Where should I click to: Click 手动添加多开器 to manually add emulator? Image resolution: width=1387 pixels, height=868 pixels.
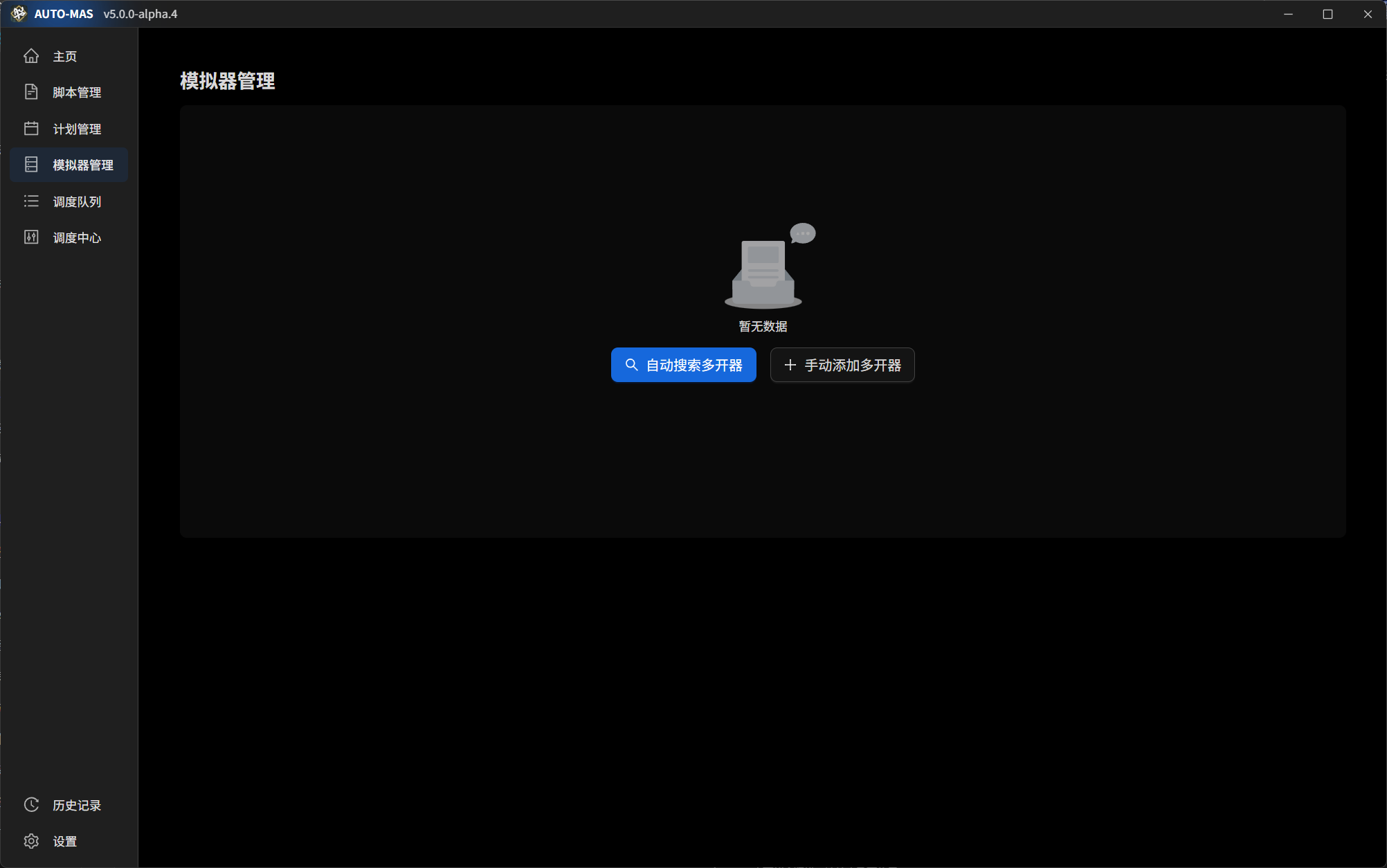coord(842,365)
